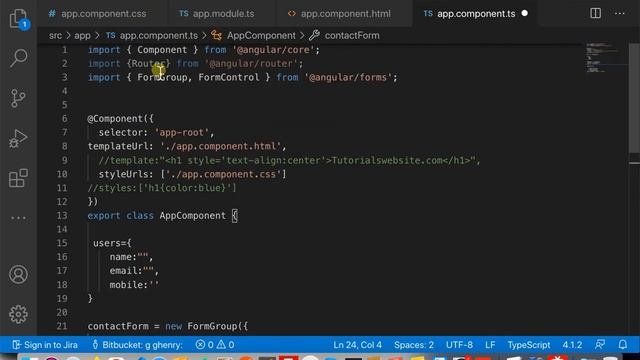
Task: Open the AppComponent breadcrumb symbol
Action: [253, 36]
